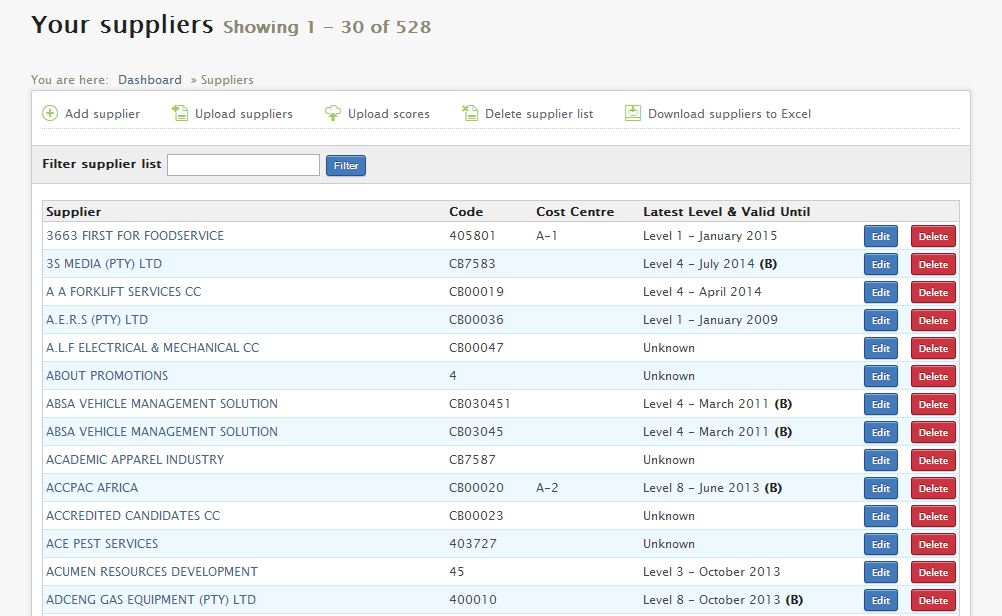The width and height of the screenshot is (1002, 616).
Task: Delete A.L.F ELECTRICAL & MECHANICAL CC
Action: pos(933,349)
